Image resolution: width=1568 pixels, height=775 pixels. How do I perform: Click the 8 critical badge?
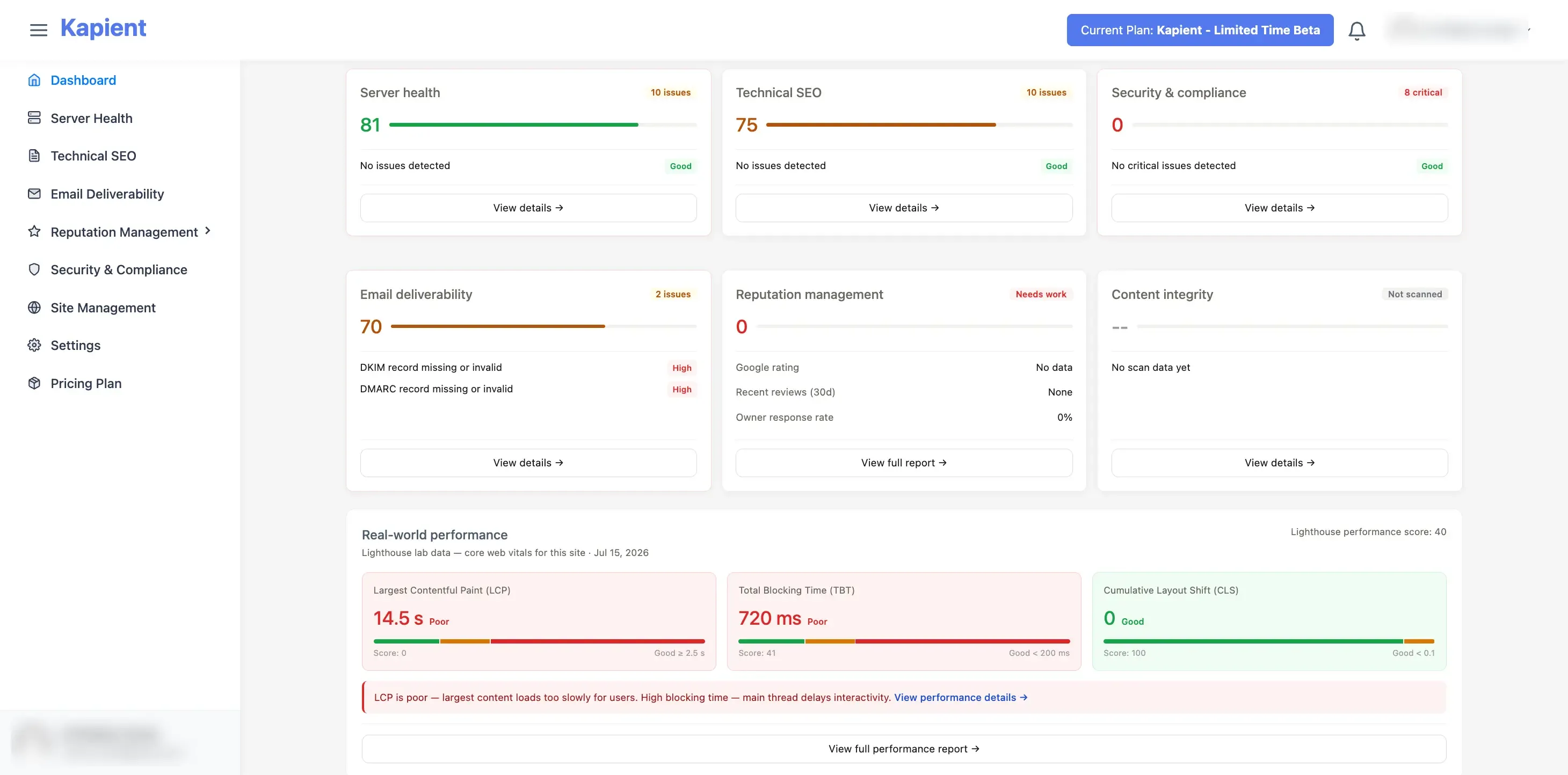1423,92
